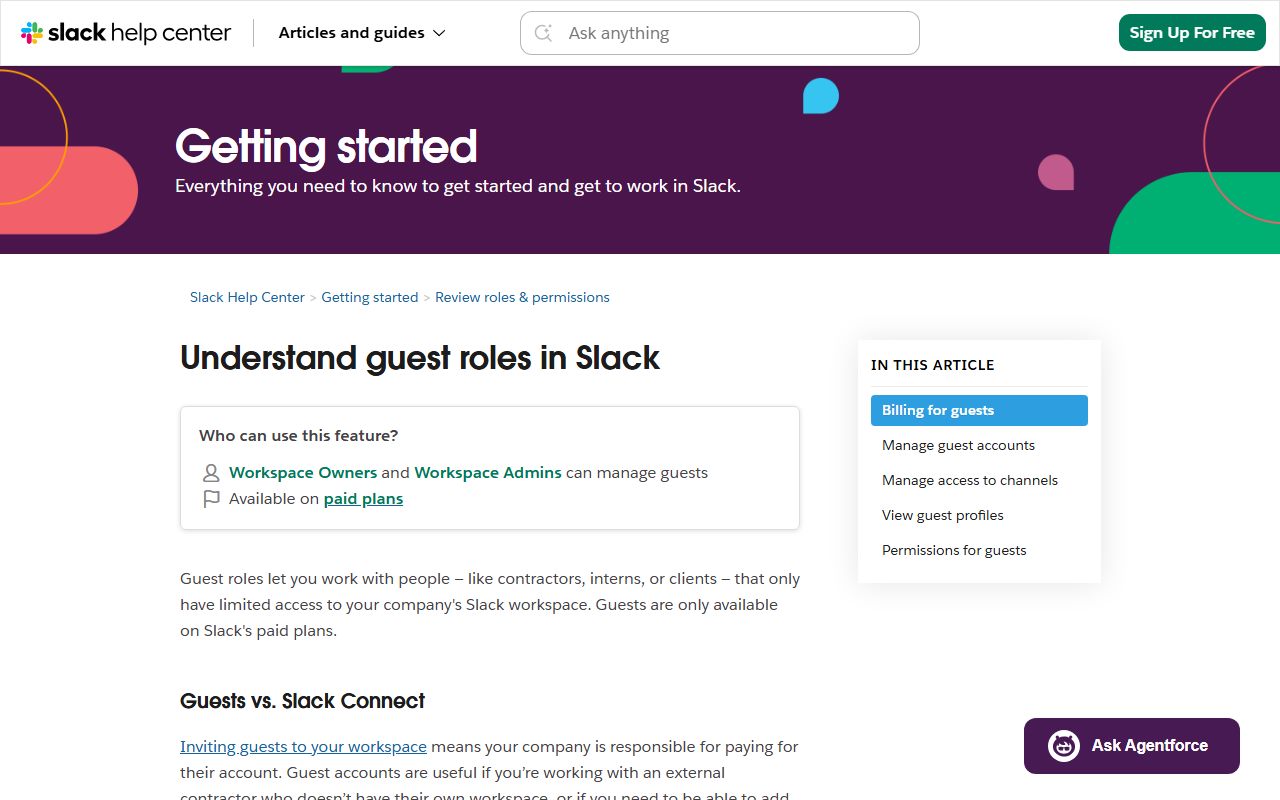This screenshot has width=1280, height=800.
Task: Open Getting started breadcrumb link
Action: [x=370, y=297]
